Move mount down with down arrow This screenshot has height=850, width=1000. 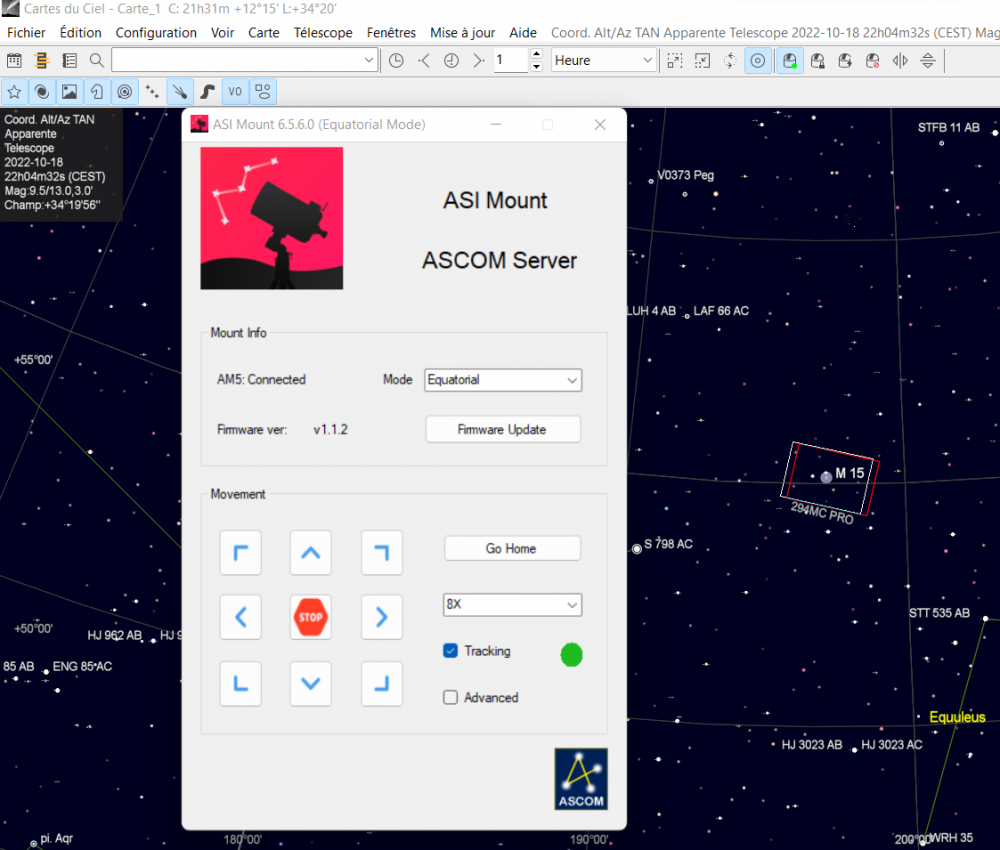click(311, 684)
